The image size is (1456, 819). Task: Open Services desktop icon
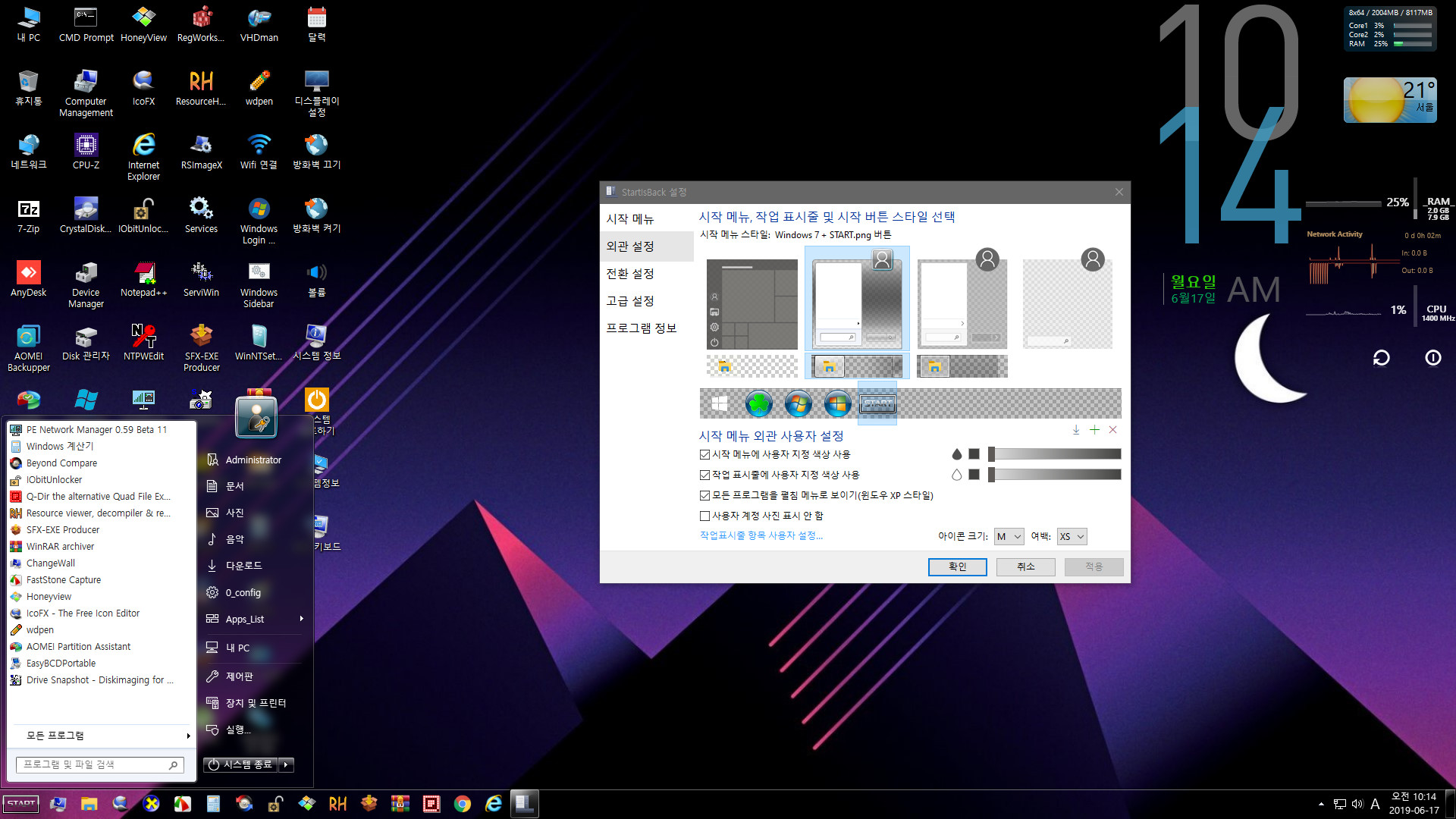[x=201, y=215]
